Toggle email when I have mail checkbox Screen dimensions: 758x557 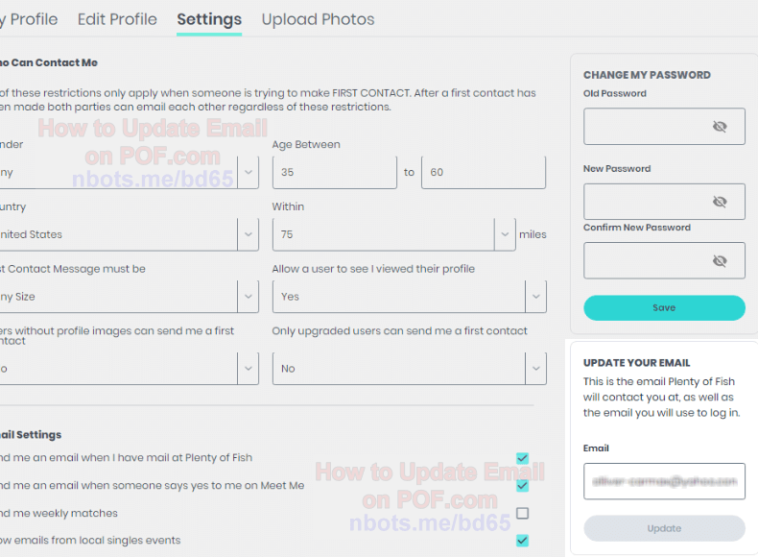[522, 458]
